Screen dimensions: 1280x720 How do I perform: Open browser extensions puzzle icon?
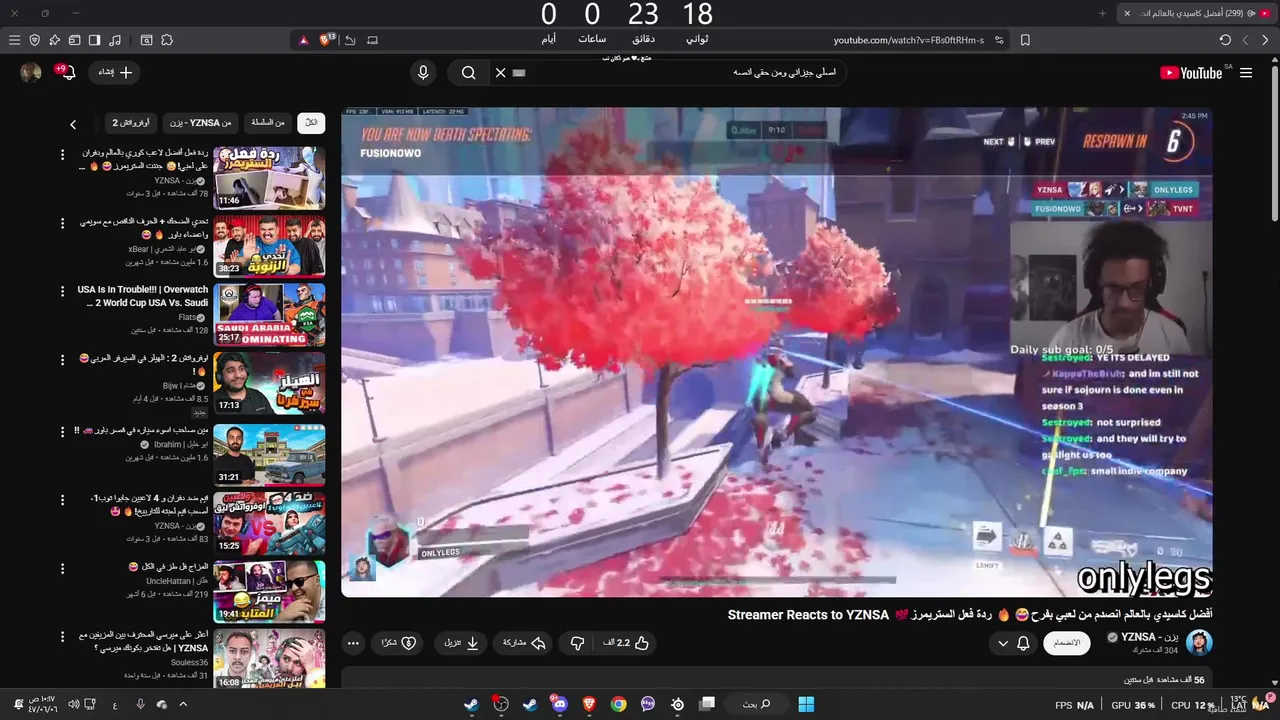[x=167, y=40]
